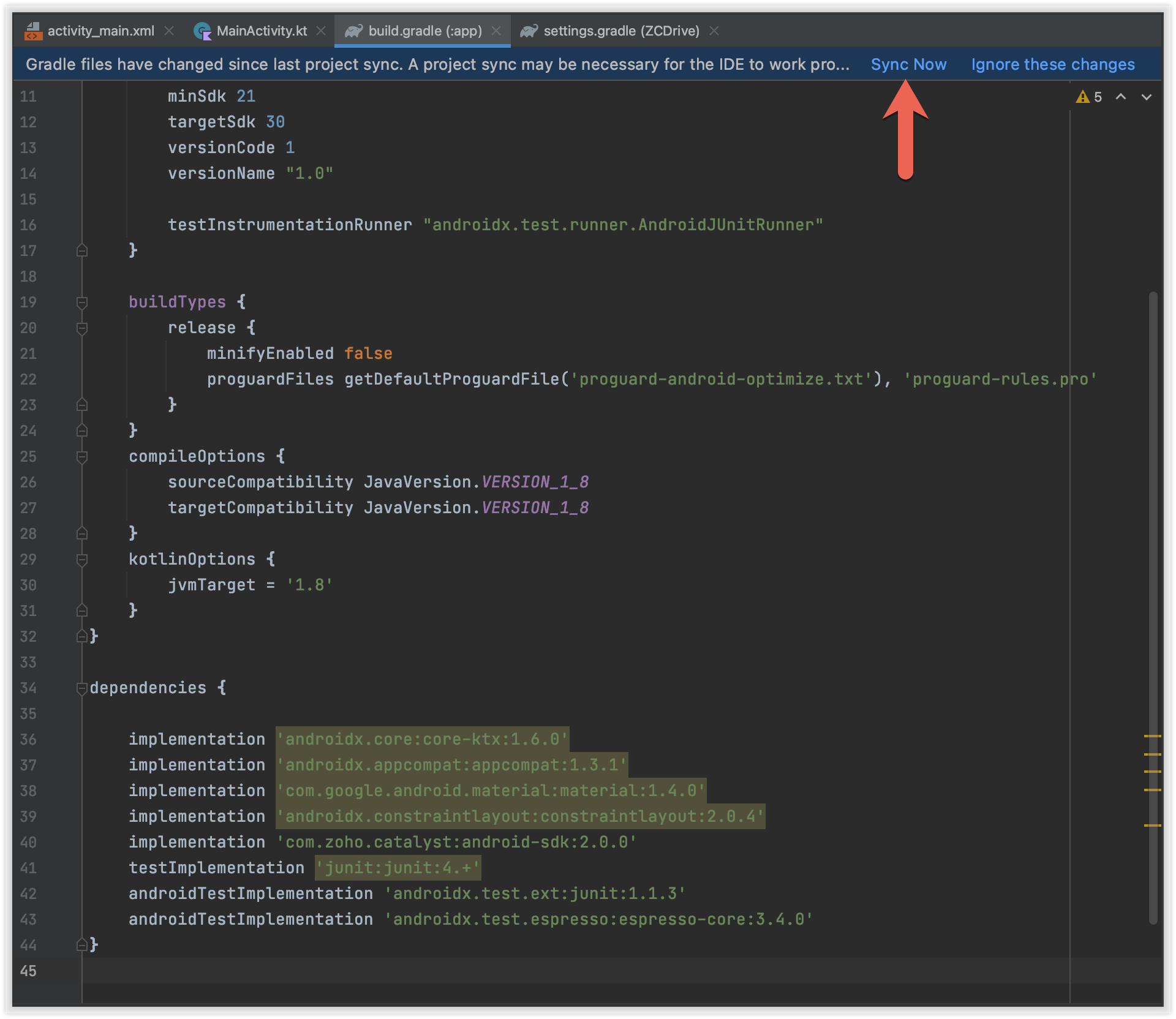The width and height of the screenshot is (1176, 1019).
Task: Close the activity_main.xml tab
Action: pos(170,31)
